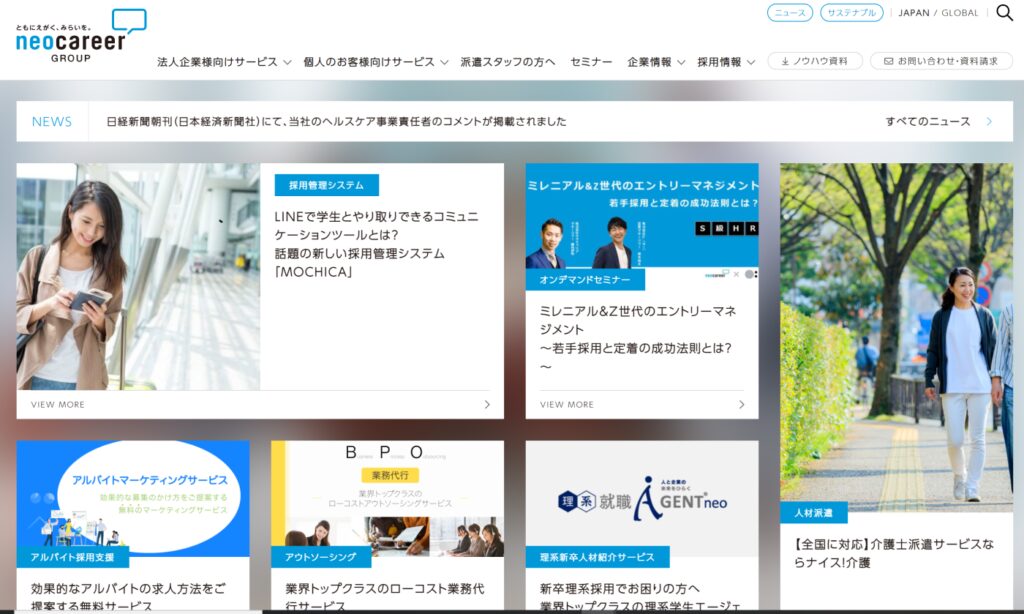Open the 日経新聞朝刊 news headline
Image resolution: width=1024 pixels, height=614 pixels.
click(x=336, y=122)
